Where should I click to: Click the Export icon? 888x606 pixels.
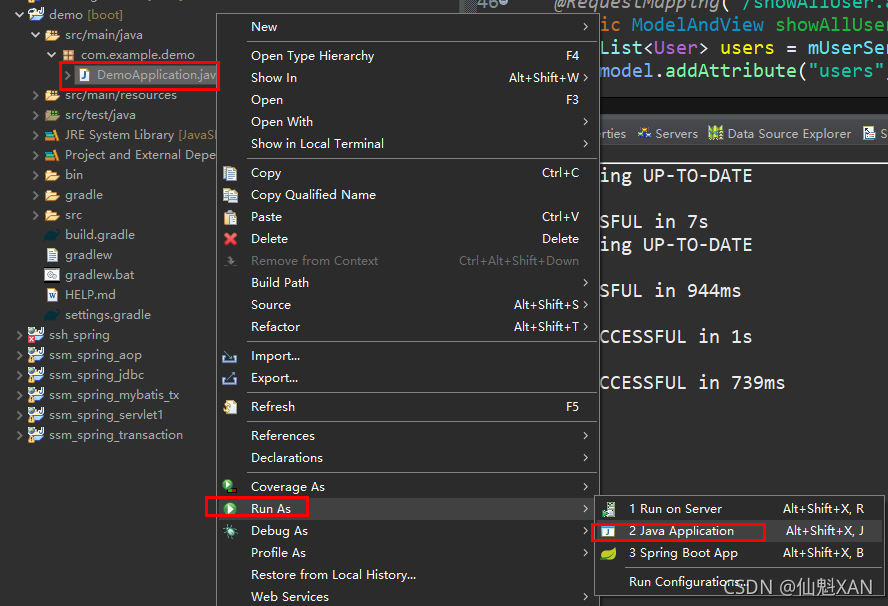(230, 378)
